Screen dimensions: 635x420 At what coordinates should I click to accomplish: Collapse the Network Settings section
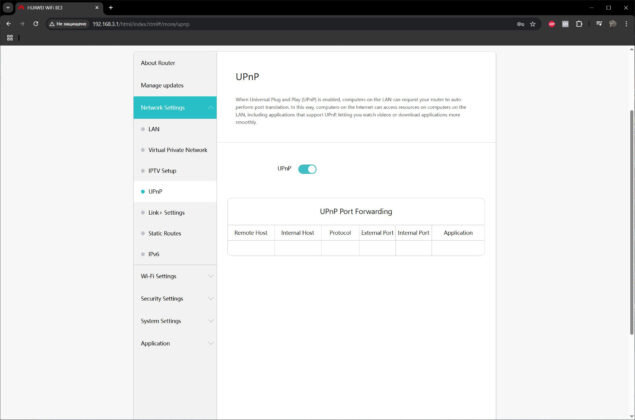175,108
